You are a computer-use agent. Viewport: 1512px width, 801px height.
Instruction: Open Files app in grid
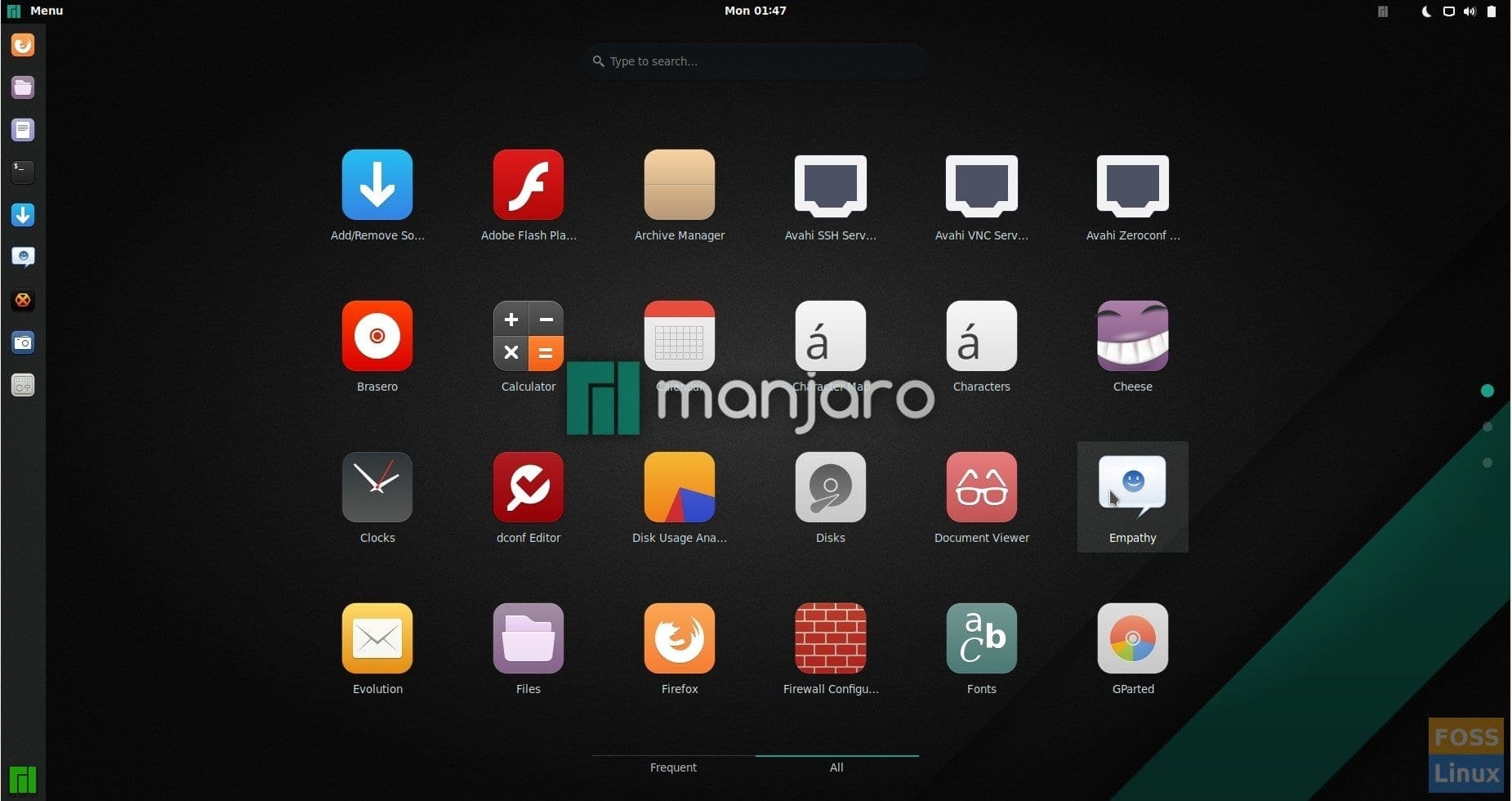click(x=528, y=638)
